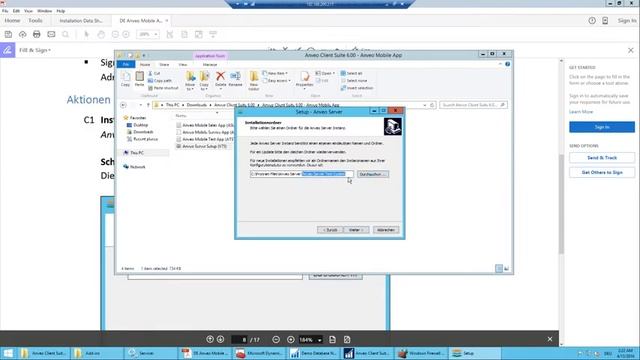
Task: Click the zoom in circle in the Acrobat top toolbar
Action: pyautogui.click(x=126, y=34)
